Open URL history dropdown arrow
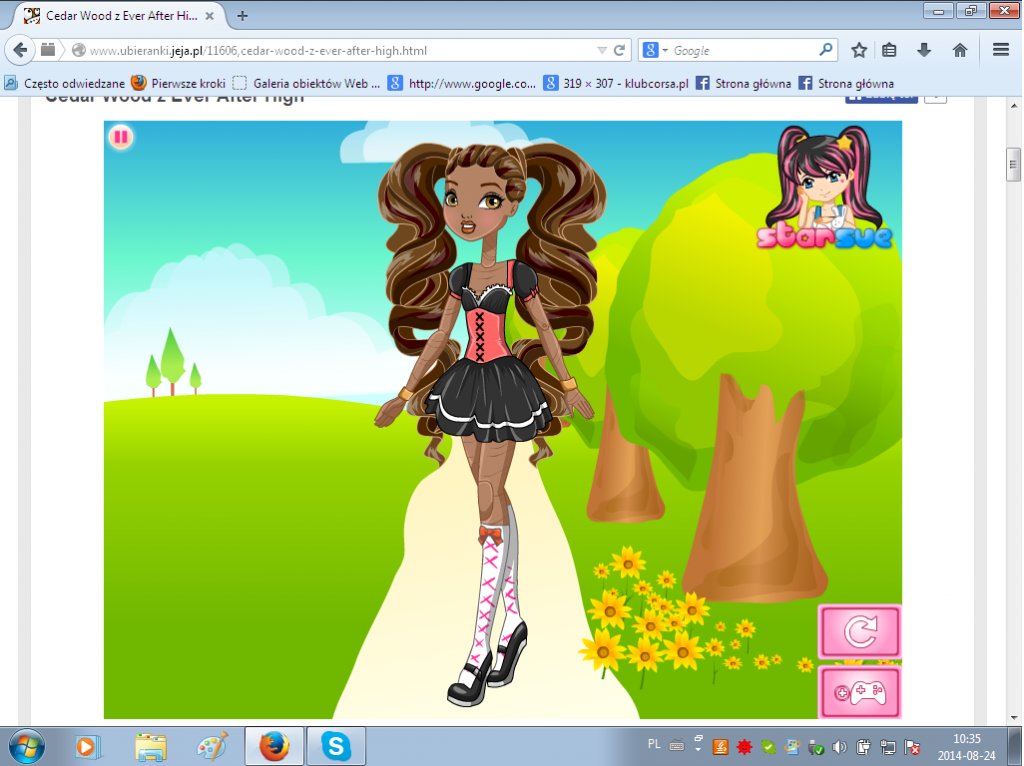 click(601, 50)
